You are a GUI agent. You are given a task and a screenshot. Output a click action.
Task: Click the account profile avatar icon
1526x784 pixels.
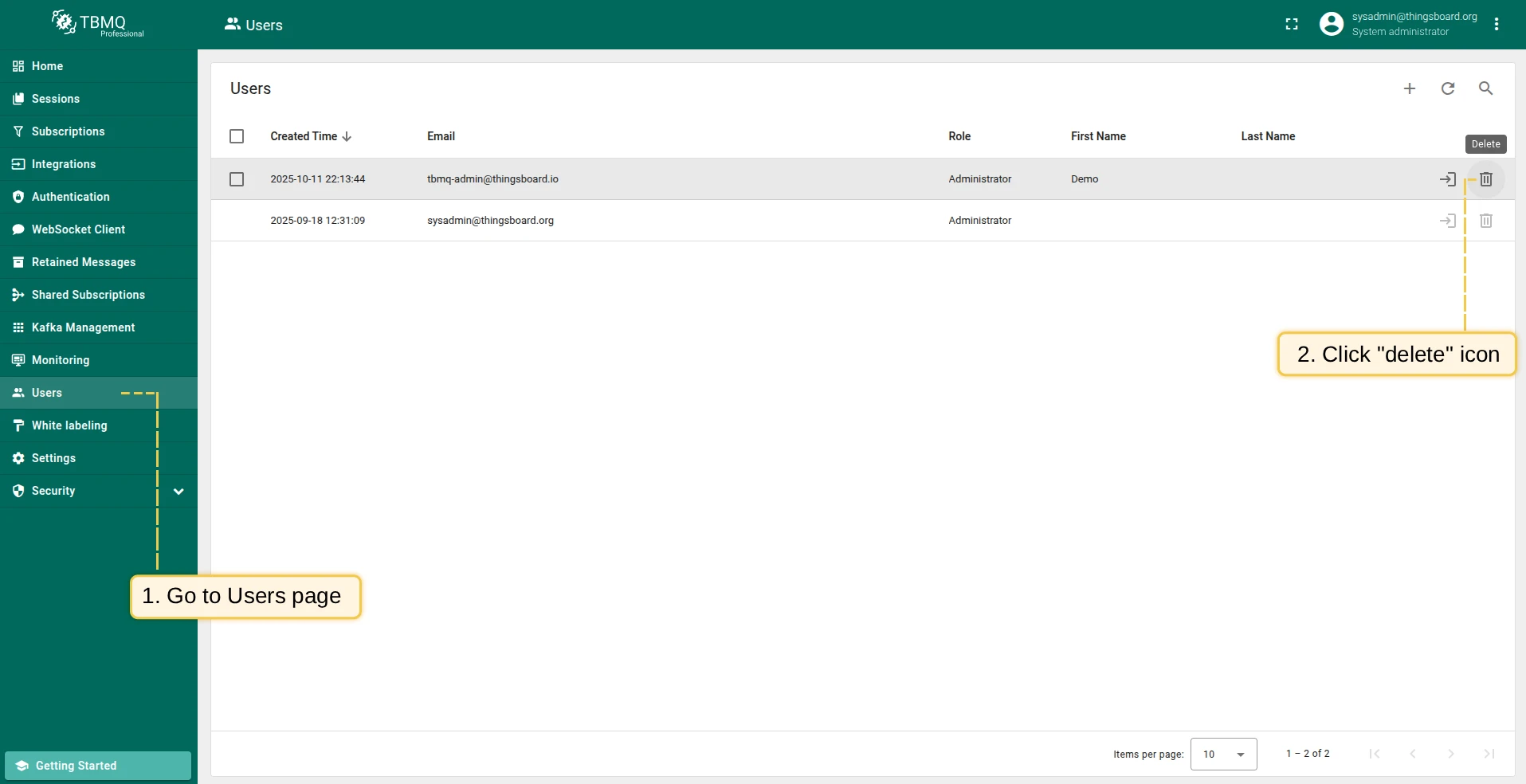1331,25
